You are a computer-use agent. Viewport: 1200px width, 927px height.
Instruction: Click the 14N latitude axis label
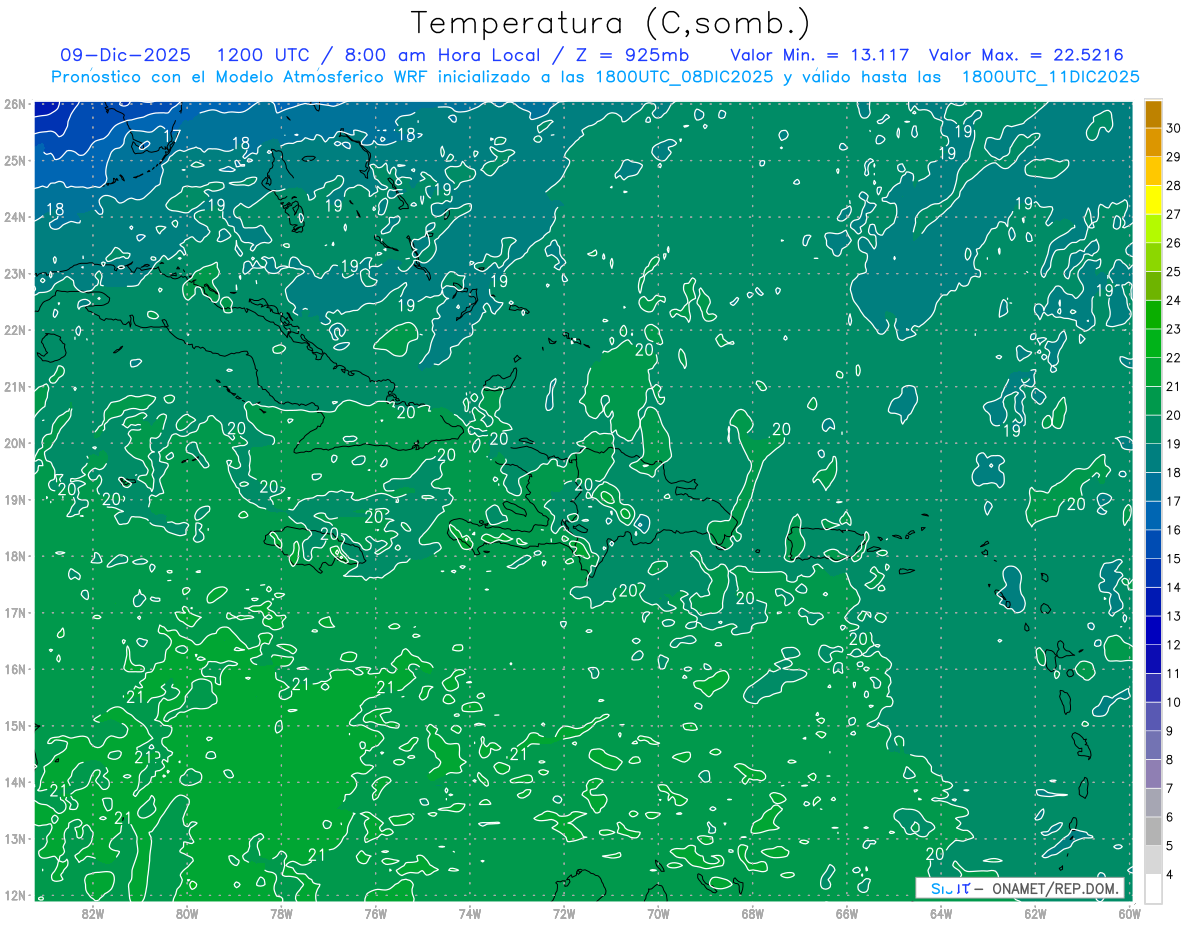click(x=15, y=782)
